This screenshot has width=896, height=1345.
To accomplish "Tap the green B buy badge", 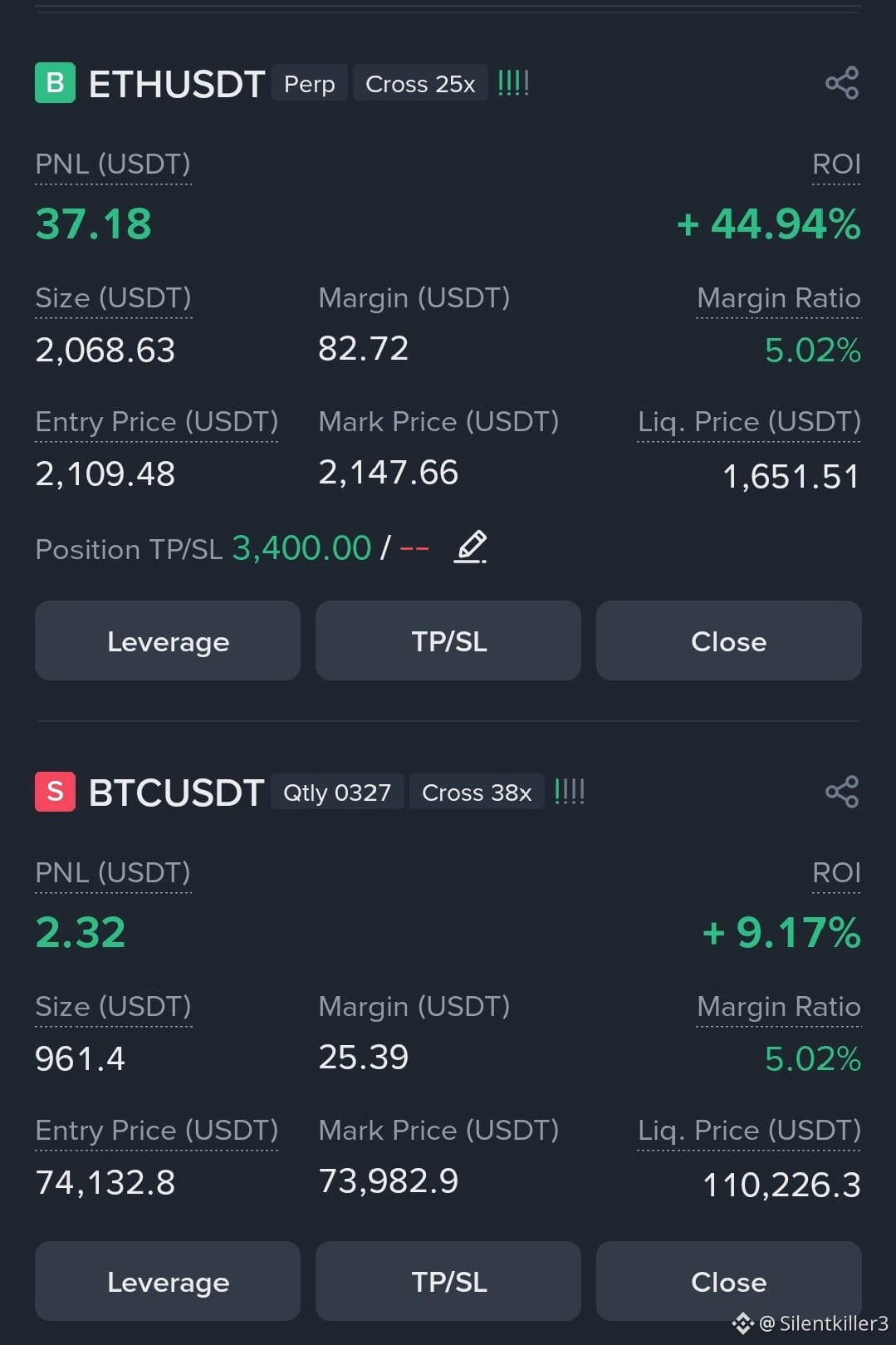I will click(x=55, y=83).
